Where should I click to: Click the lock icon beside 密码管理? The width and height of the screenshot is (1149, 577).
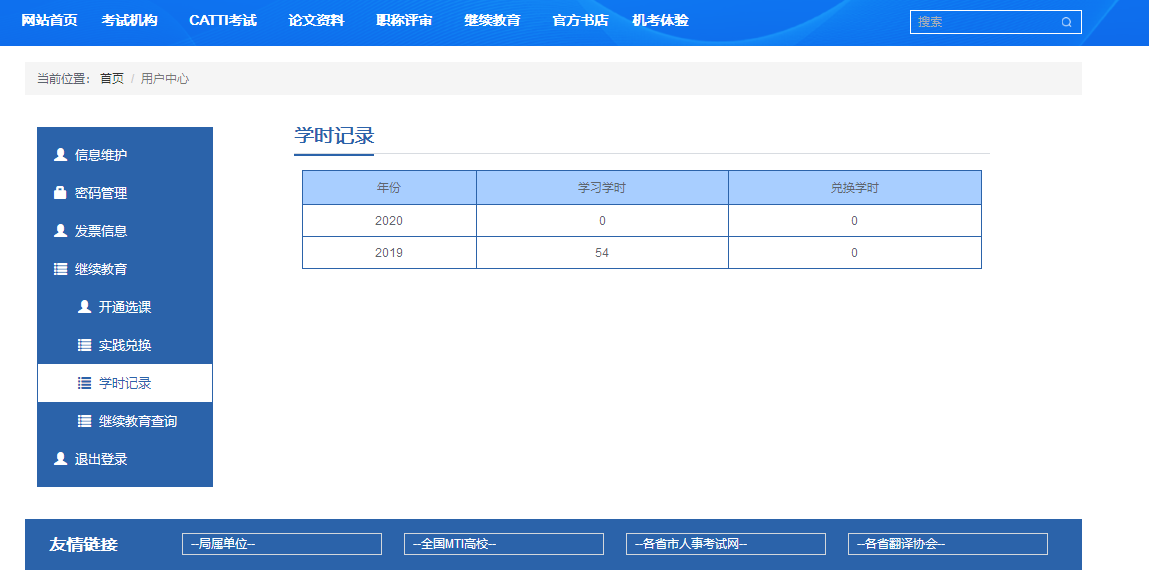[x=60, y=193]
